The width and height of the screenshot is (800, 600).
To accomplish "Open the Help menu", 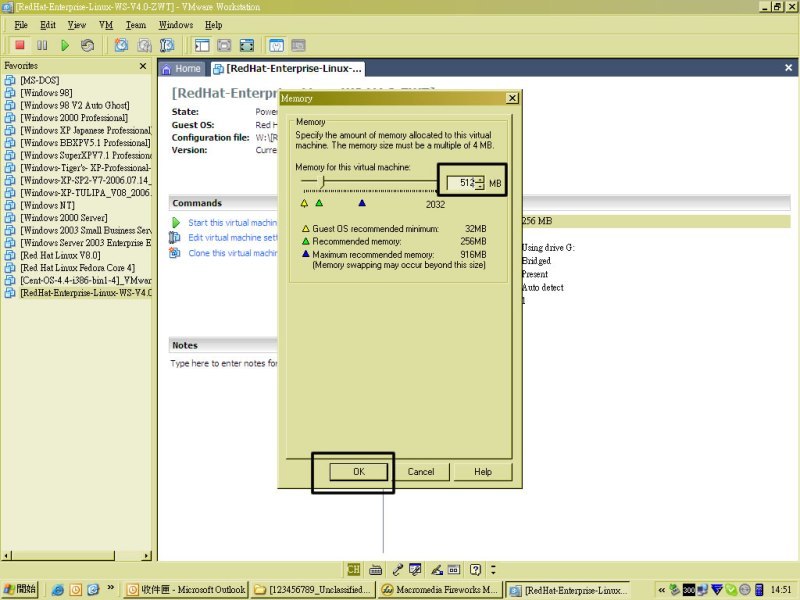I will click(x=214, y=25).
